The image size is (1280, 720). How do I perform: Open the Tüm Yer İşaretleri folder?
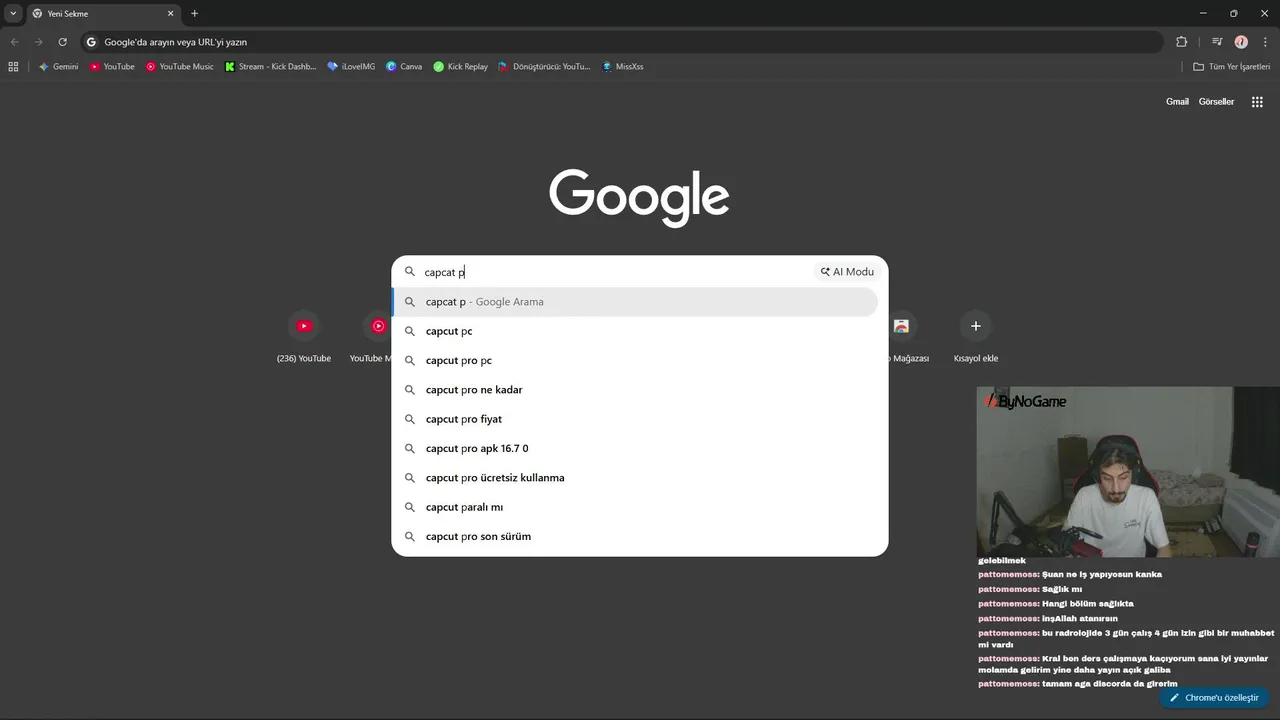1231,66
